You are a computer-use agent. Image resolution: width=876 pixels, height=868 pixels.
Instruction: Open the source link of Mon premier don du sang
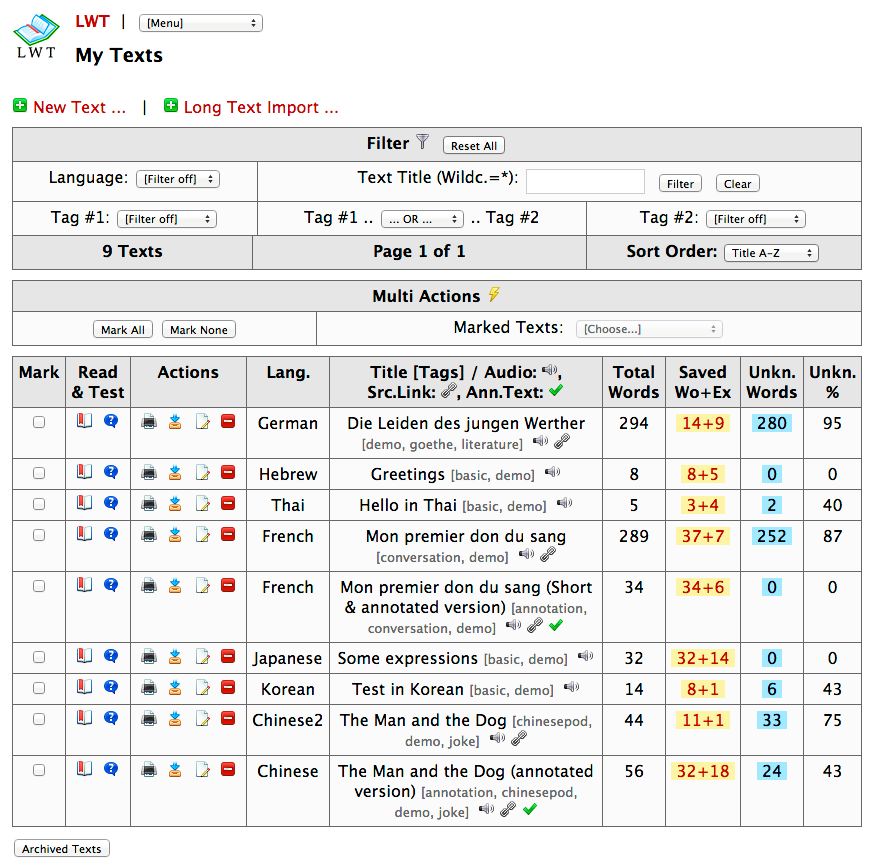point(547,555)
